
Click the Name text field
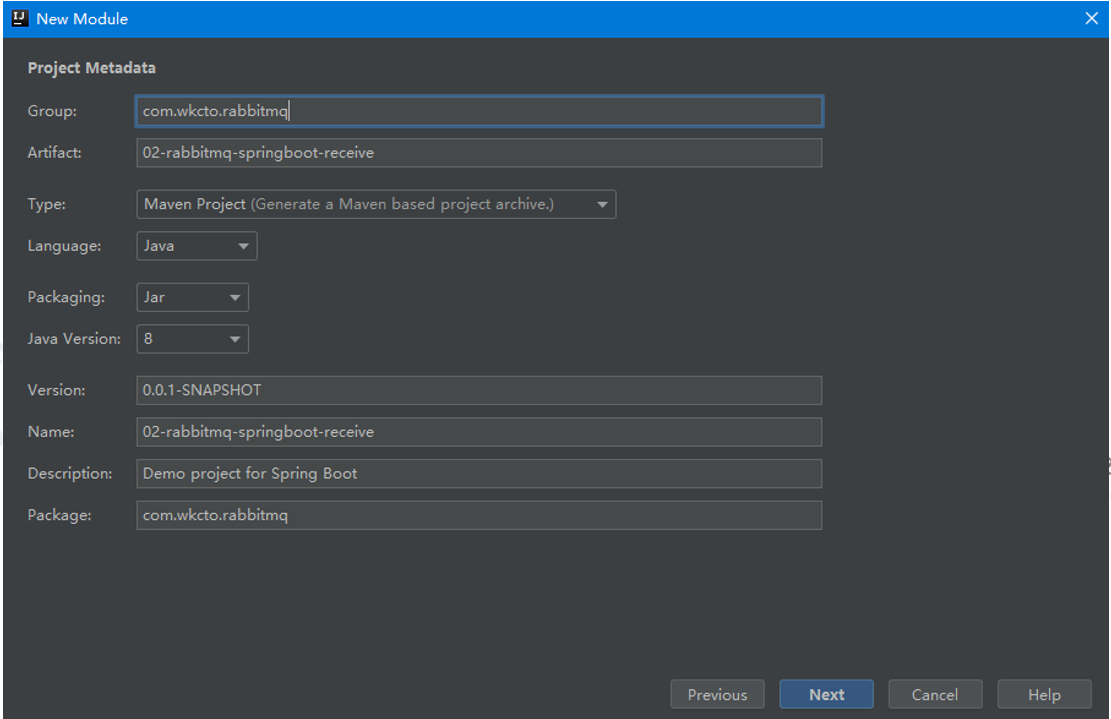click(479, 432)
